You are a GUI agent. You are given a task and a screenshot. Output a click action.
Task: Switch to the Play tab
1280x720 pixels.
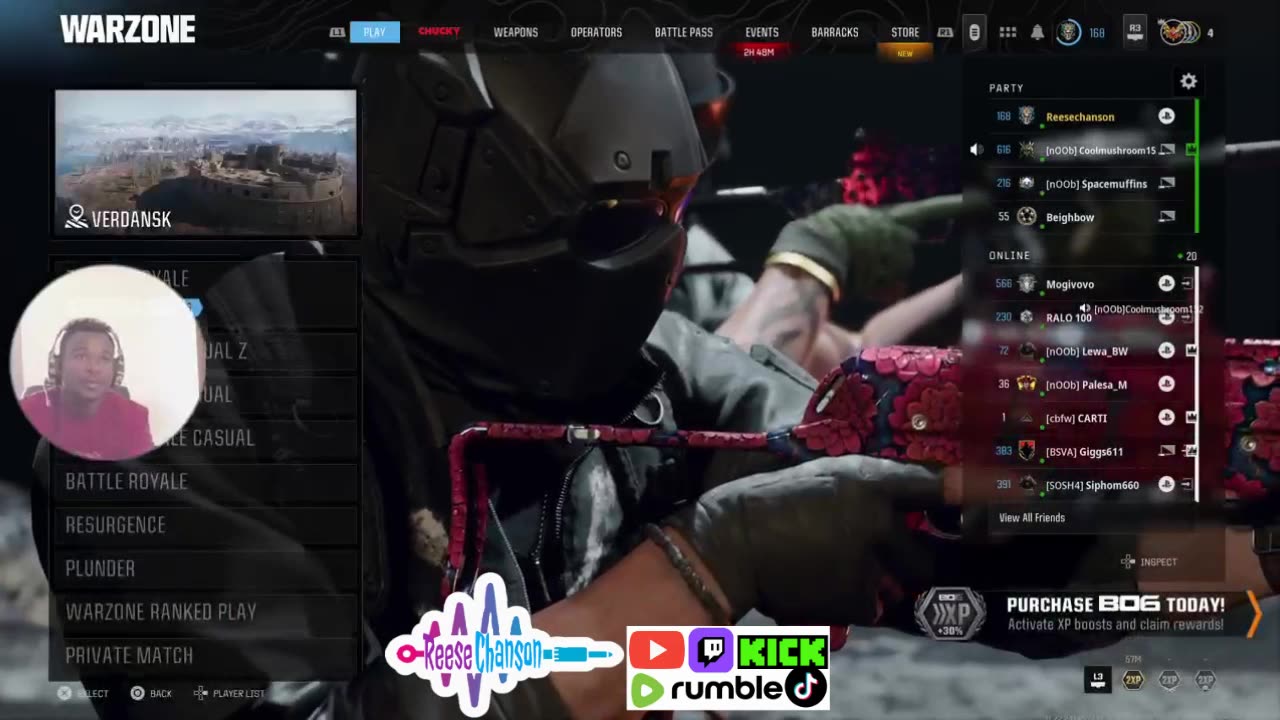374,32
